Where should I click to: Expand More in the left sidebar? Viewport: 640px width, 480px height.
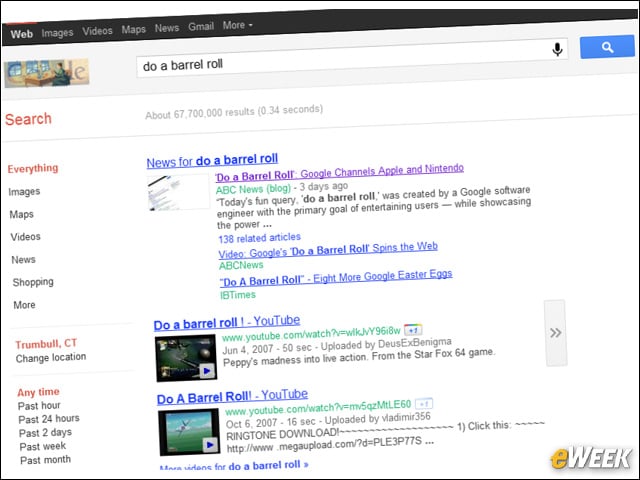[25, 305]
